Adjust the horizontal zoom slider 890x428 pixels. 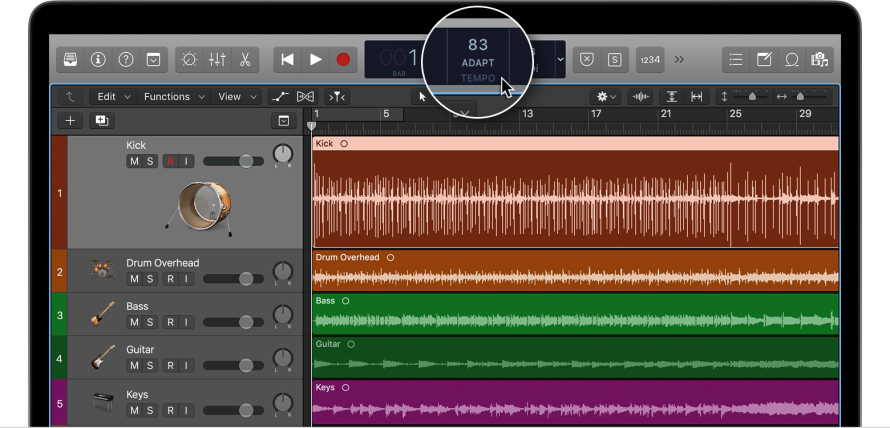click(x=801, y=97)
